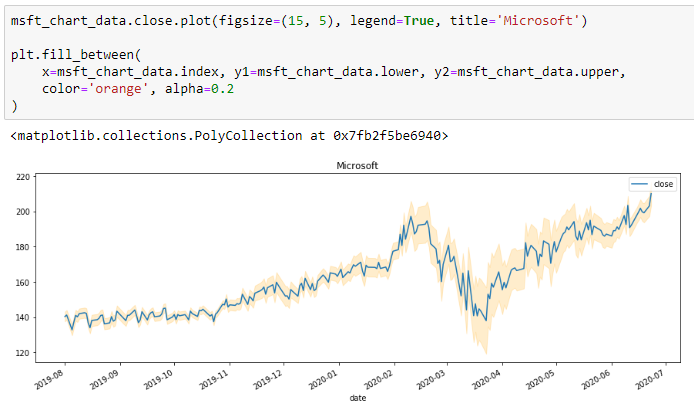Click the x-axis tick label 2019-11

[x=214, y=380]
